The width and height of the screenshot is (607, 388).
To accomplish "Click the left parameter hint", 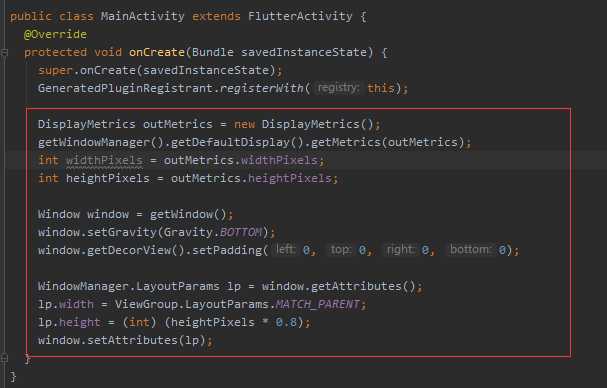I will pyautogui.click(x=285, y=250).
